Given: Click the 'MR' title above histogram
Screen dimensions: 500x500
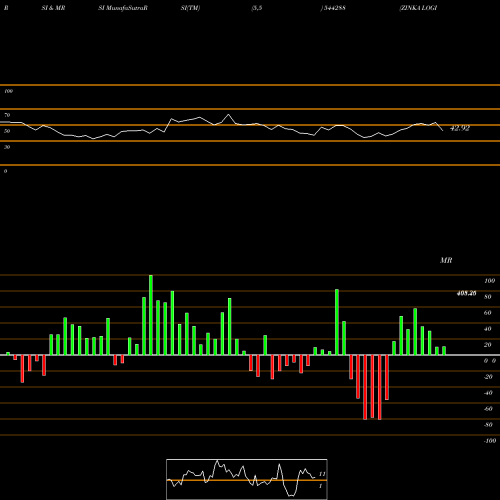Looking at the screenshot, I should click(x=446, y=260).
